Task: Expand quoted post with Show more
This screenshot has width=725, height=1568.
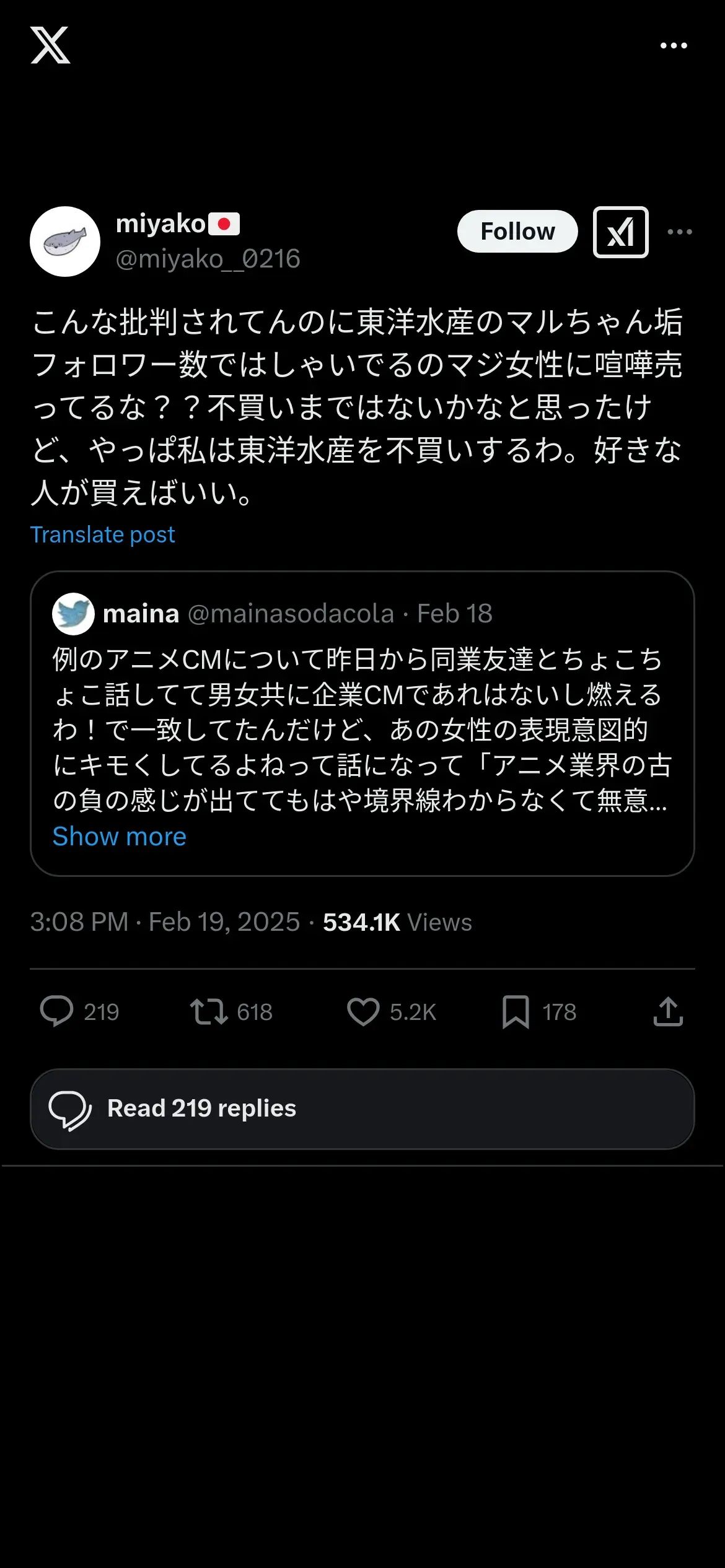Action: click(x=119, y=837)
